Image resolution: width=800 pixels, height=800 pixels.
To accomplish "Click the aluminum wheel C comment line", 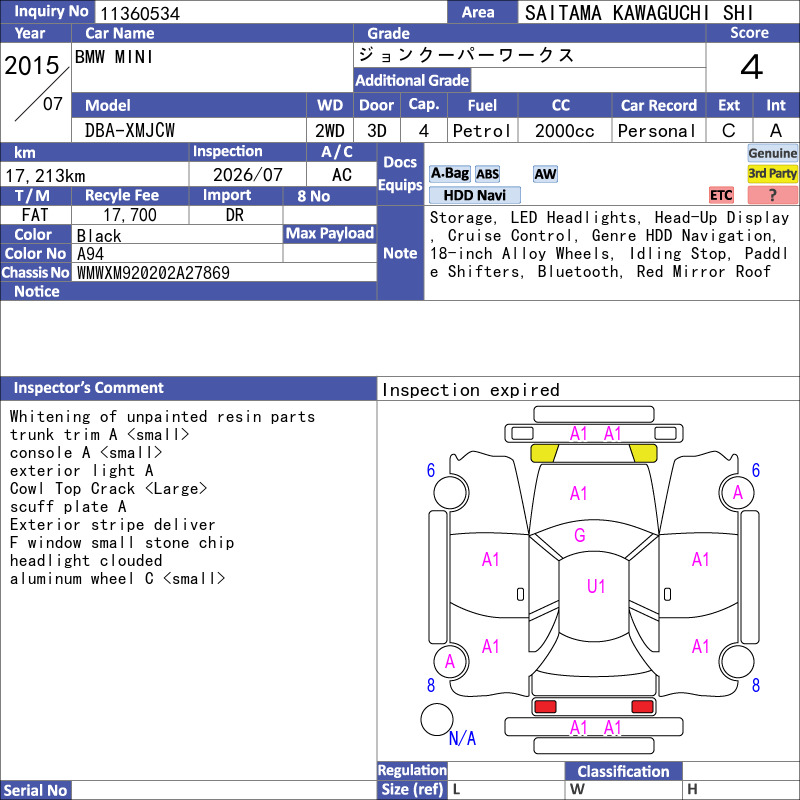I will point(117,579).
